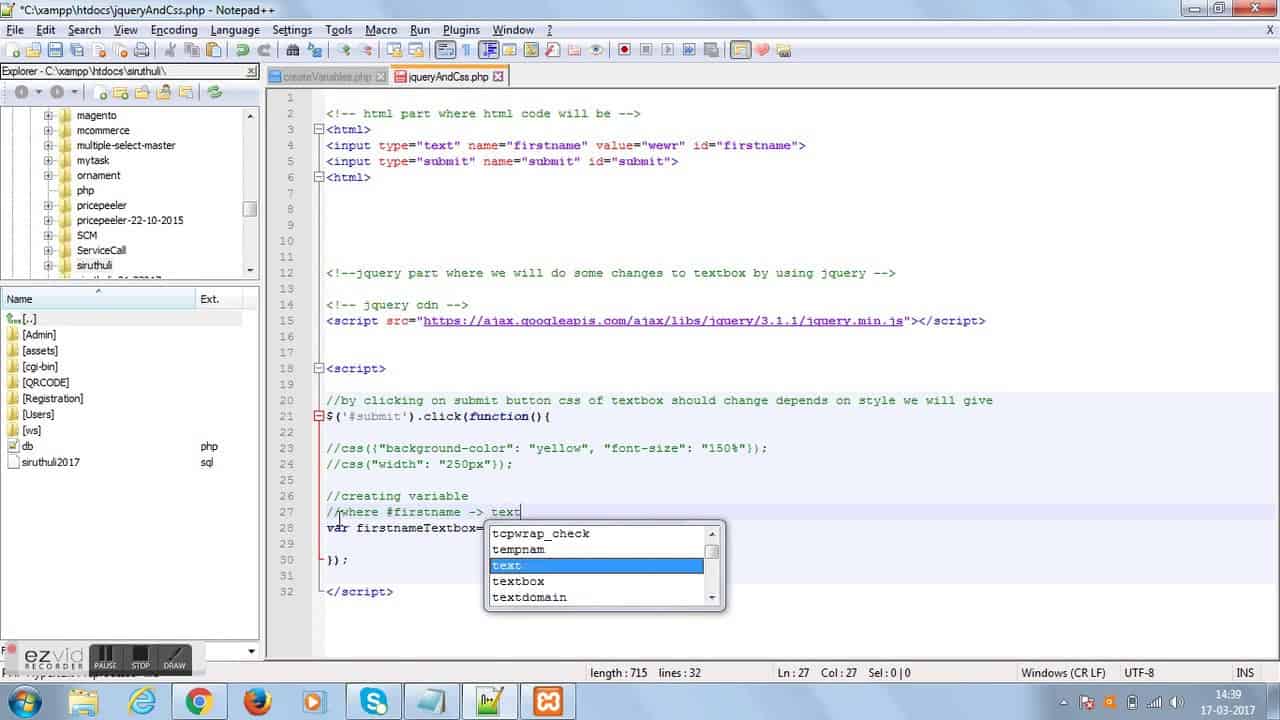This screenshot has height=720, width=1280.
Task: Click the Save All toolbar icon
Action: click(75, 50)
